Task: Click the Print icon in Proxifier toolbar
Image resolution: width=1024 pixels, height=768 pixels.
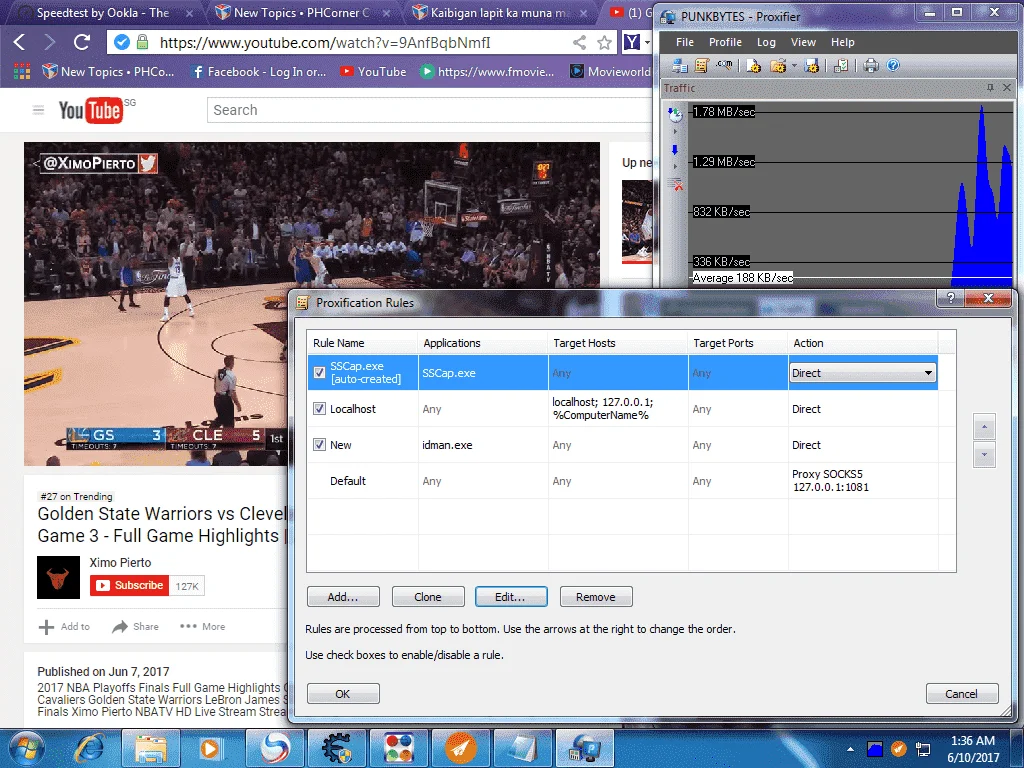Action: pyautogui.click(x=871, y=65)
